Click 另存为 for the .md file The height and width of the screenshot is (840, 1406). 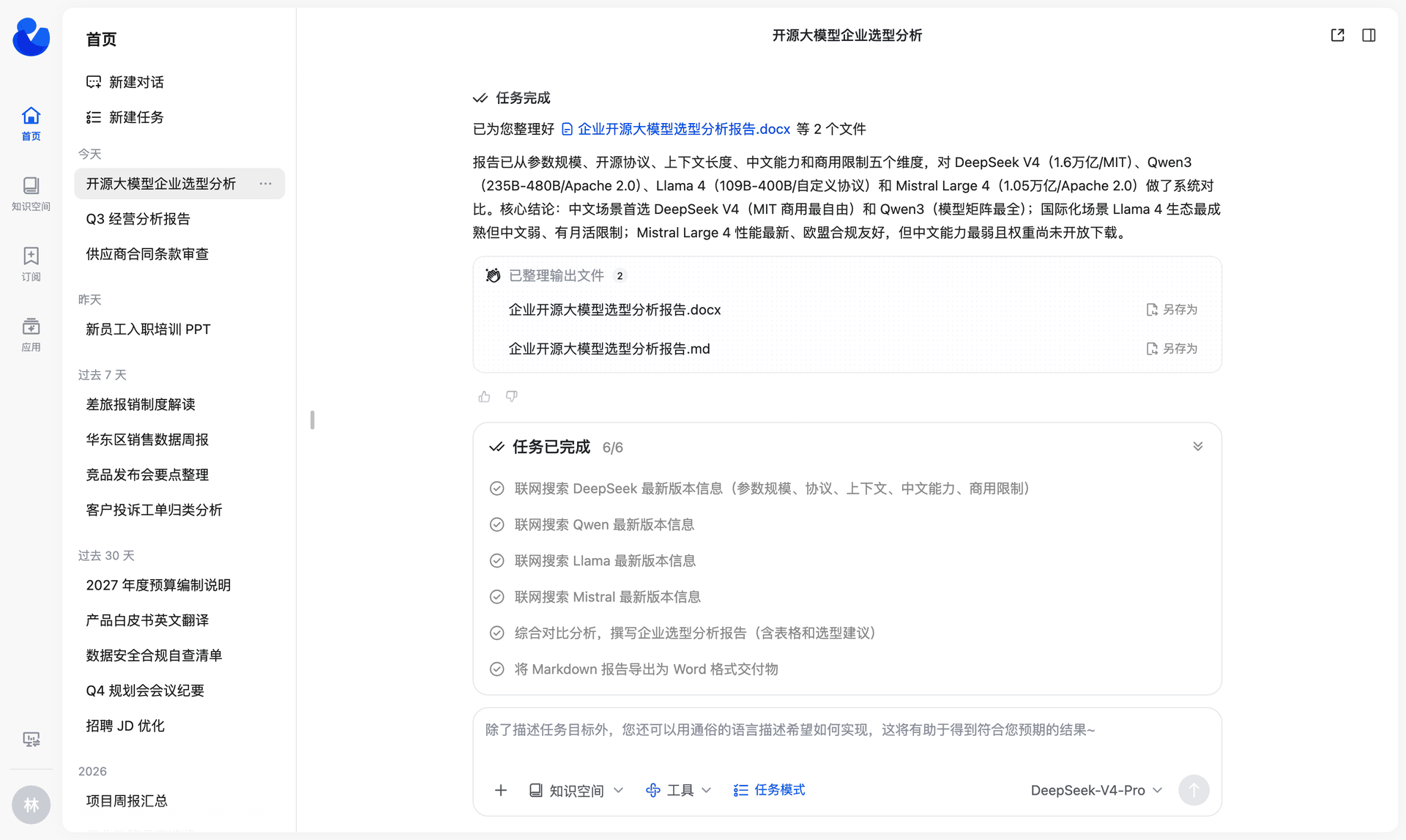point(1172,349)
